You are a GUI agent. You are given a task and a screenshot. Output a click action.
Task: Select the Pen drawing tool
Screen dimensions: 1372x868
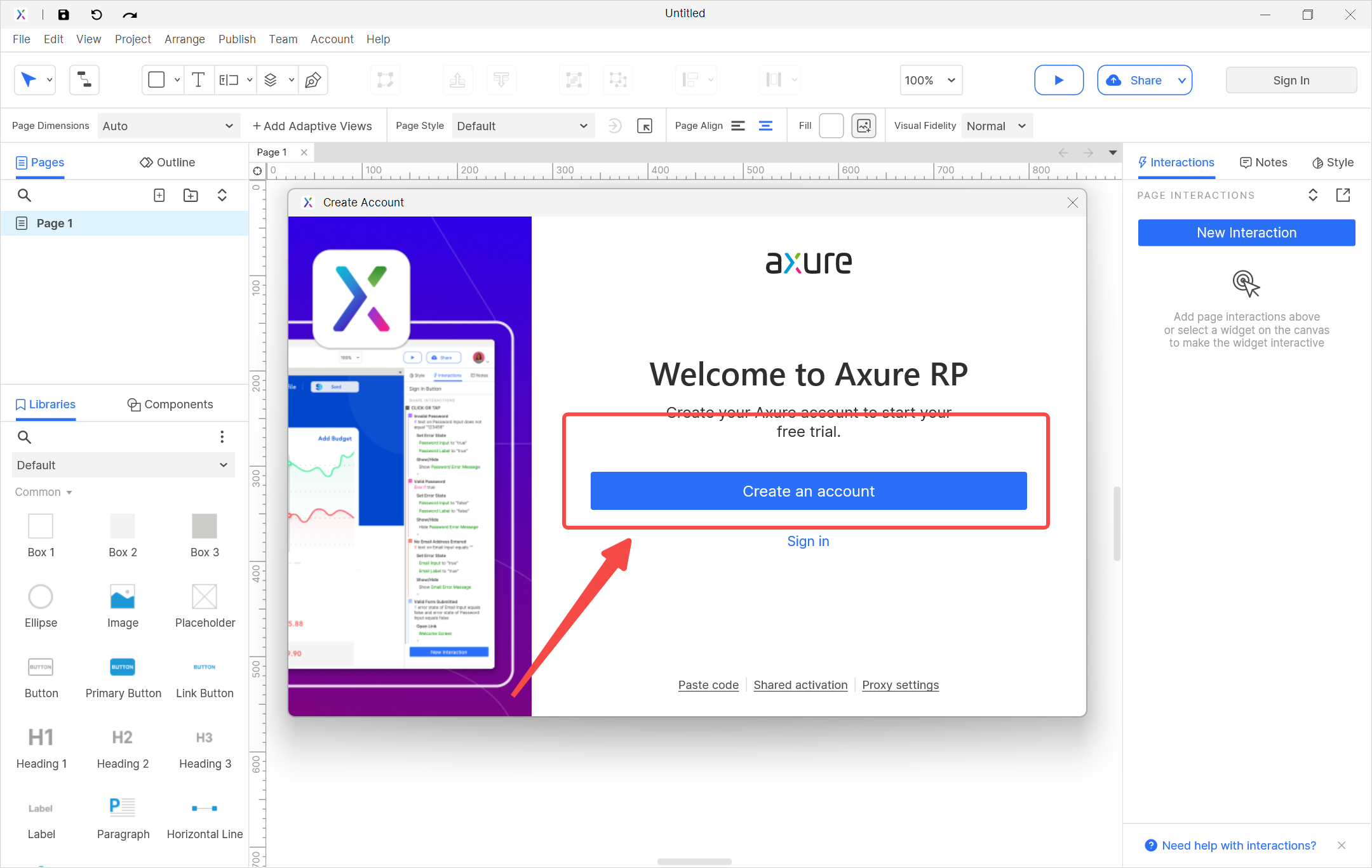tap(313, 80)
